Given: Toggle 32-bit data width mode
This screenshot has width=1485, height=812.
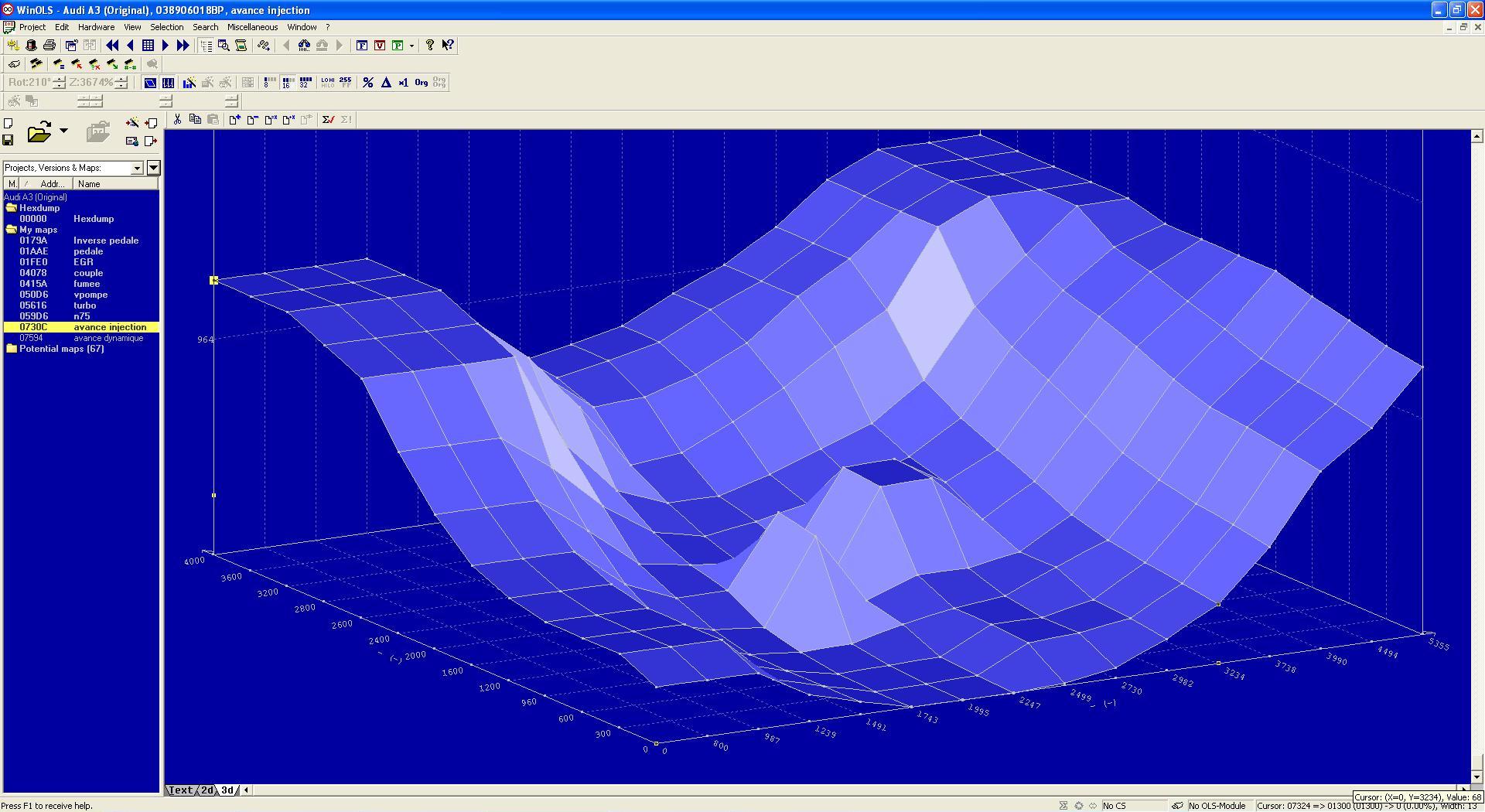Looking at the screenshot, I should (x=306, y=82).
